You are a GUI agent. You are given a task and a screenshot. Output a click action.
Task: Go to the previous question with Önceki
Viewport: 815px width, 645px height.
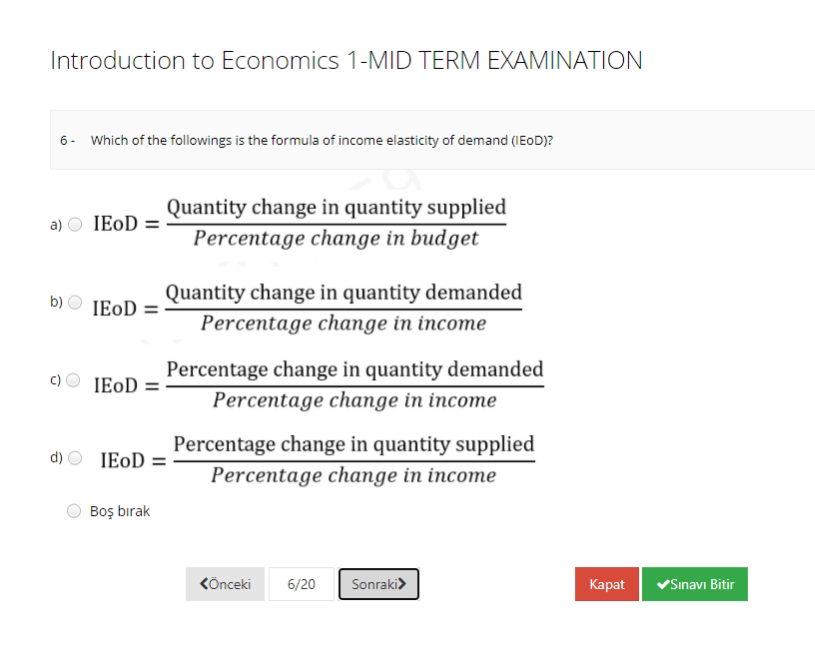click(224, 584)
